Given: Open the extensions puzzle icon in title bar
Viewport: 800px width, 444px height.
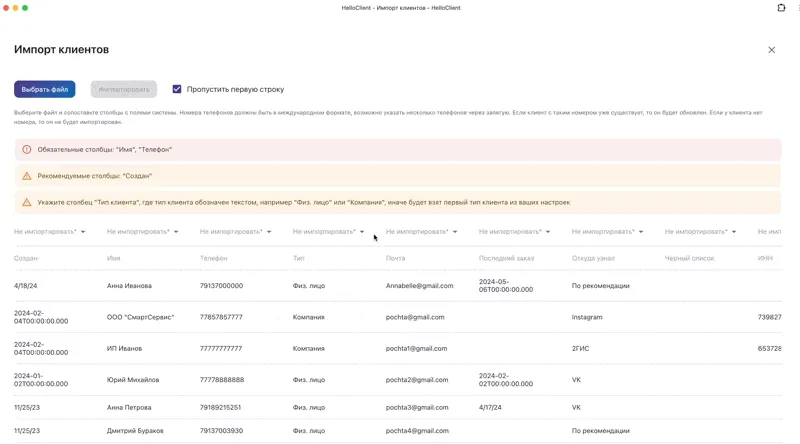Looking at the screenshot, I should (781, 8).
